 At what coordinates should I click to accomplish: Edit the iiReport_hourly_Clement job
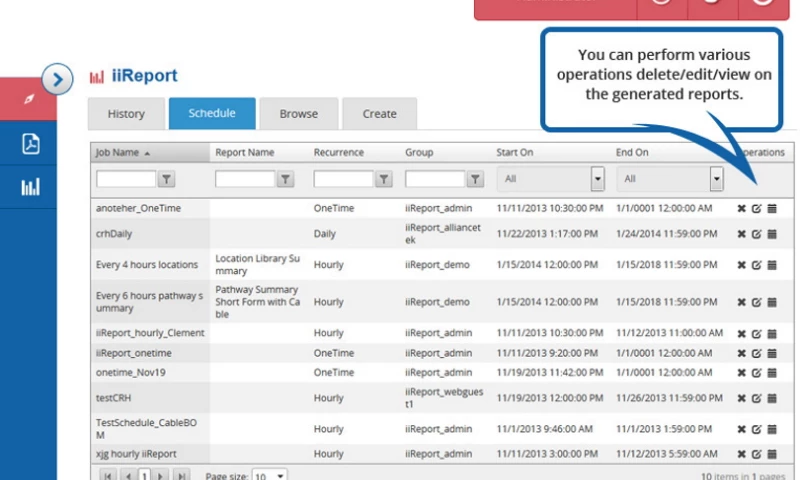coord(756,334)
